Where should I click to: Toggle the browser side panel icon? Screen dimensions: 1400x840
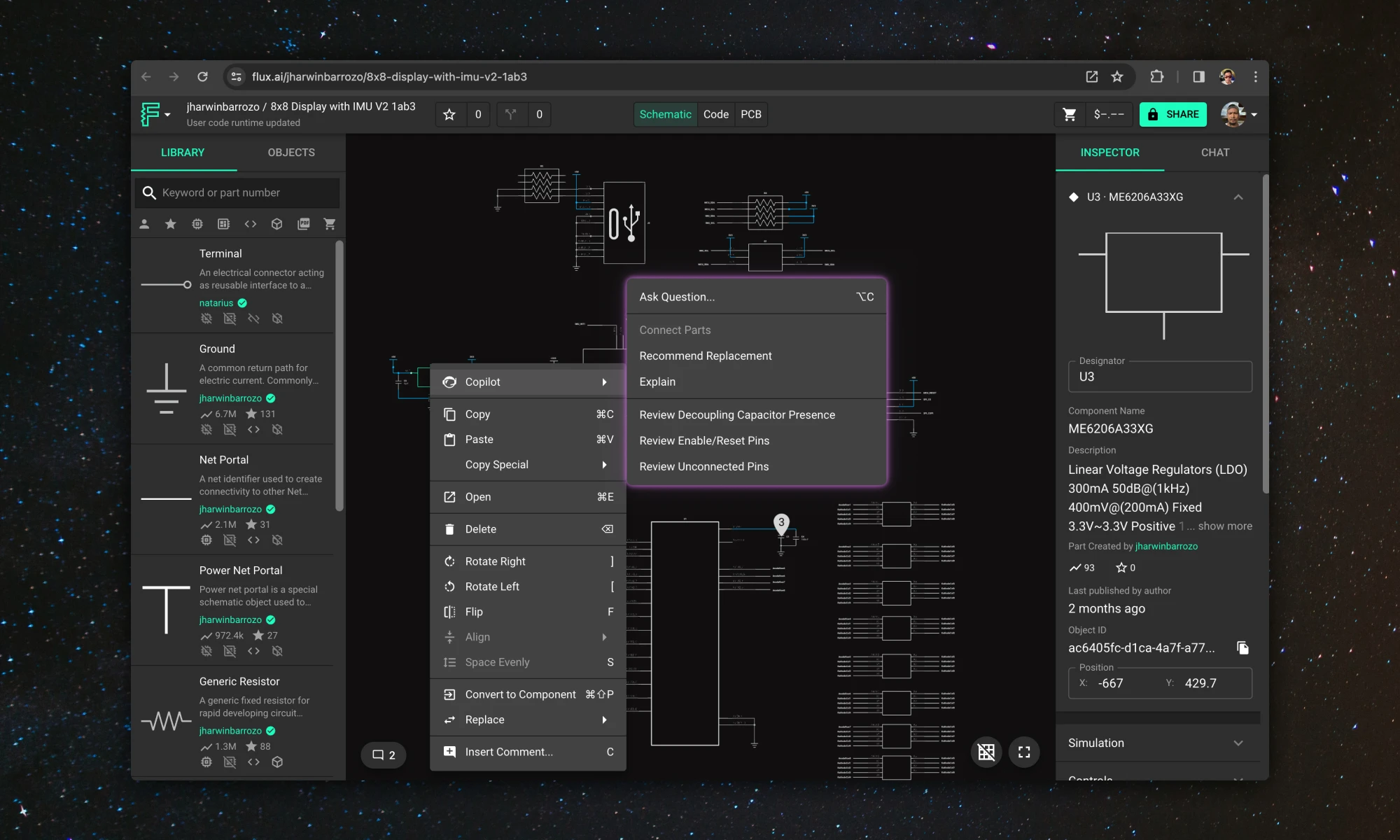click(x=1198, y=77)
